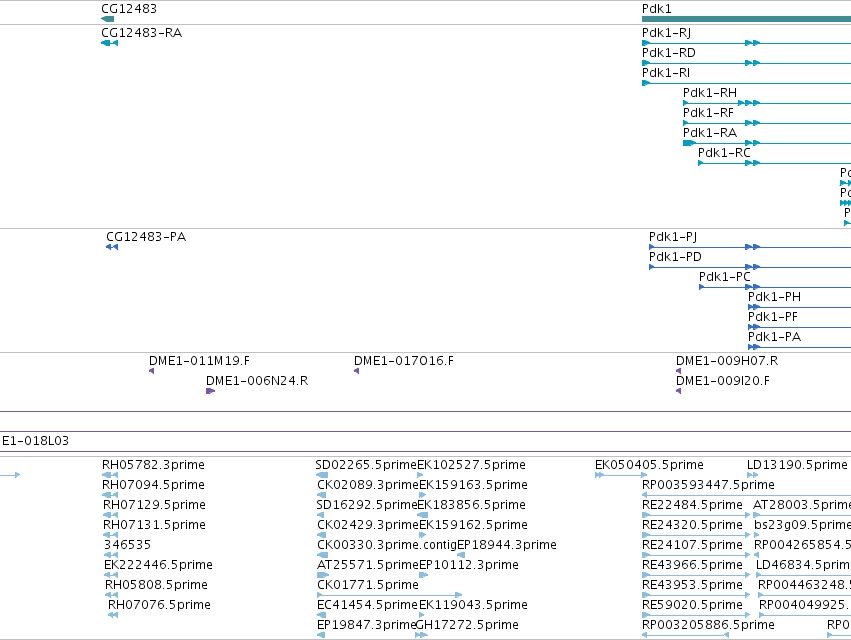This screenshot has width=851, height=640.
Task: Open transcript Pdk1-RC
Action: tap(724, 153)
